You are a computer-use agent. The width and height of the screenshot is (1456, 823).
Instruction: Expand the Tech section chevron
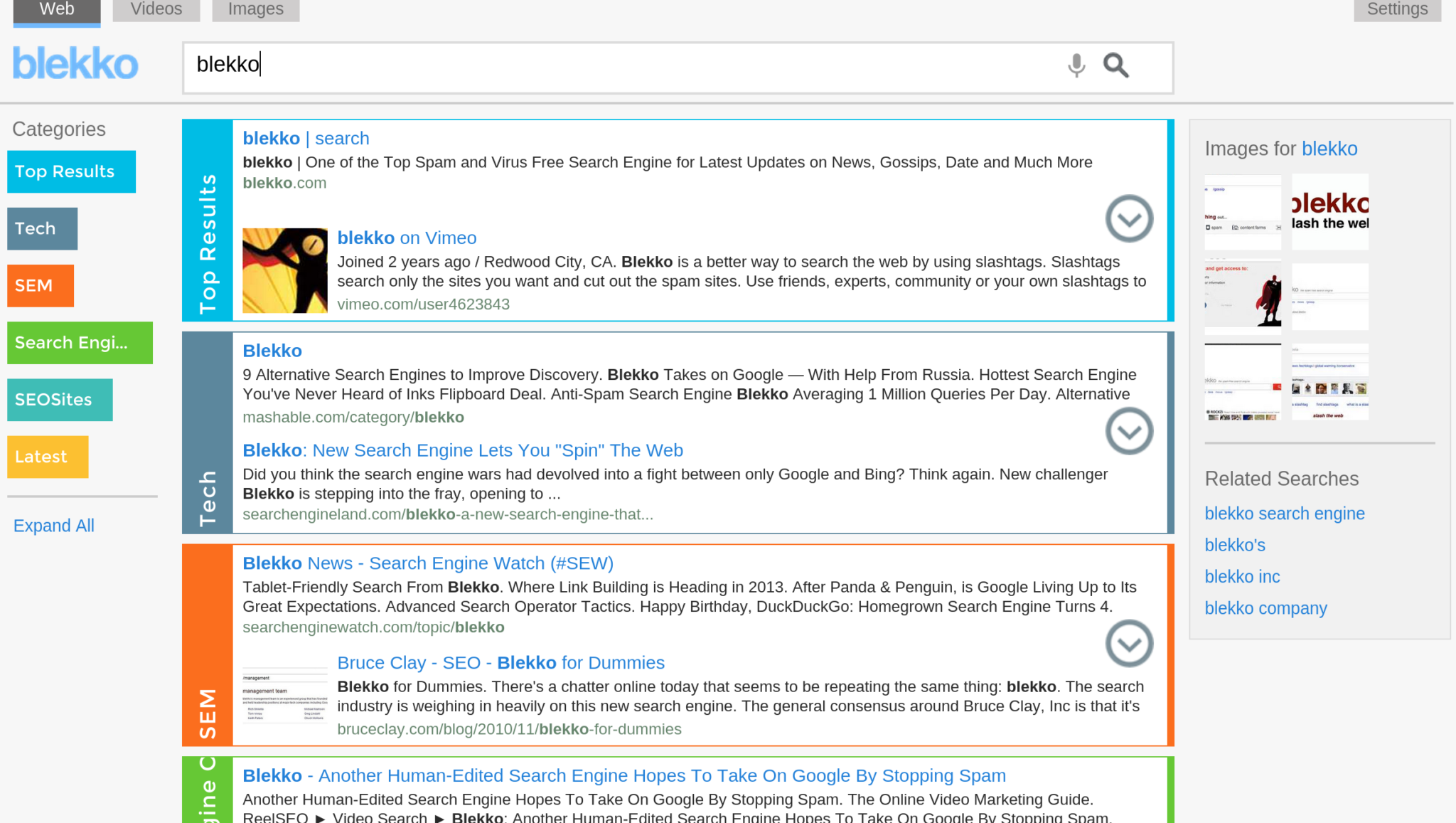point(1129,431)
